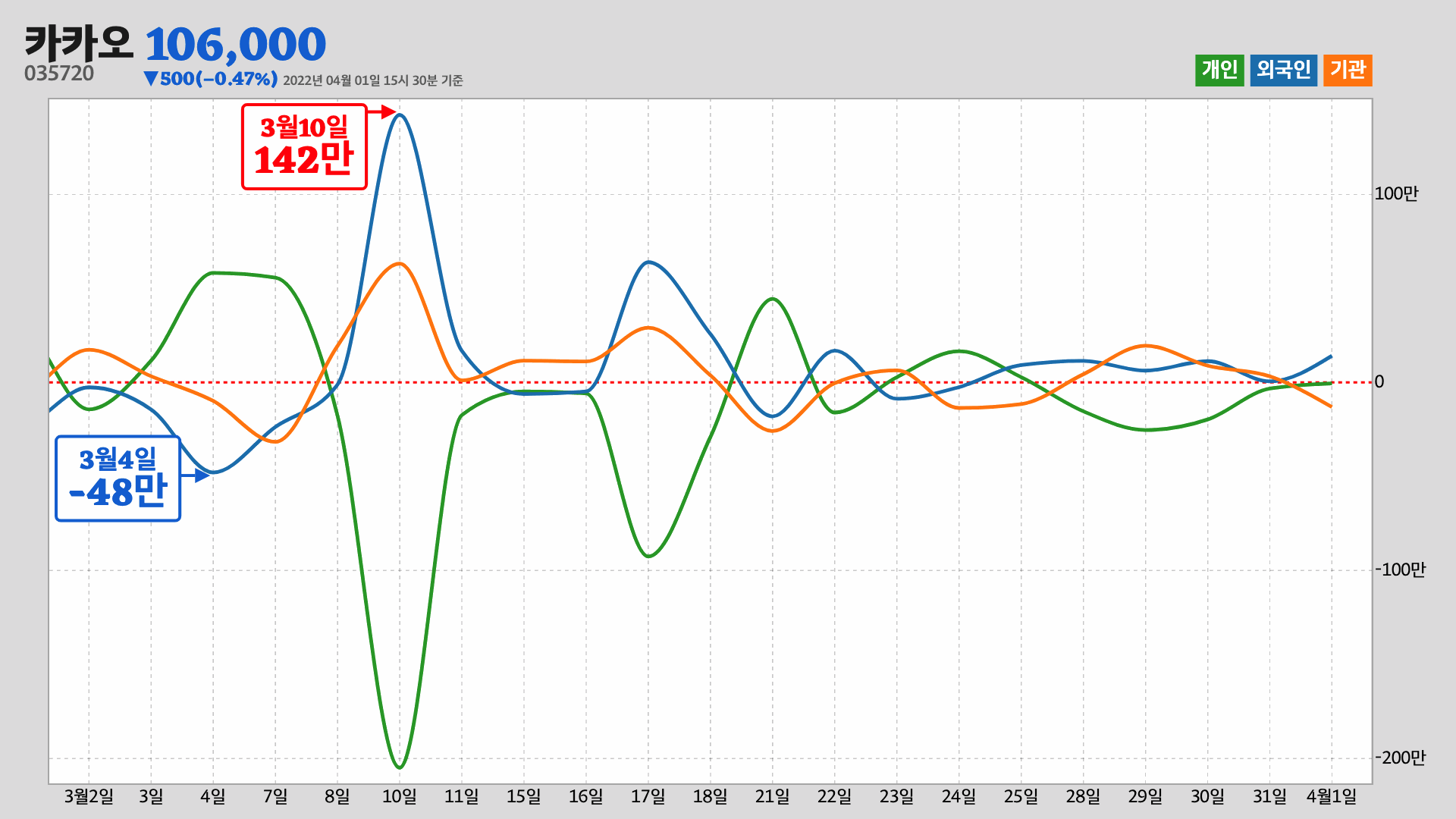The width and height of the screenshot is (1456, 819).
Task: Click the 18일 x-axis date label
Action: pyautogui.click(x=711, y=796)
